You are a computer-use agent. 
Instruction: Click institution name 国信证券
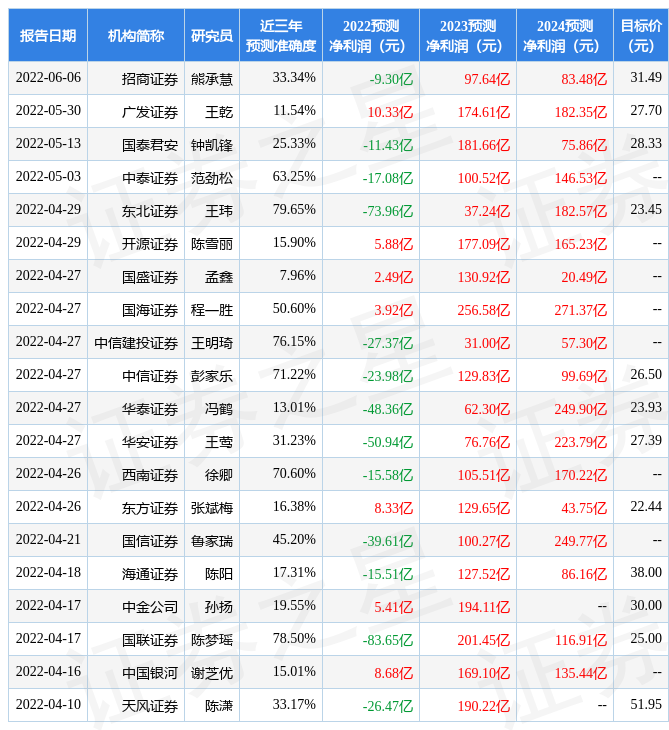[x=150, y=542]
